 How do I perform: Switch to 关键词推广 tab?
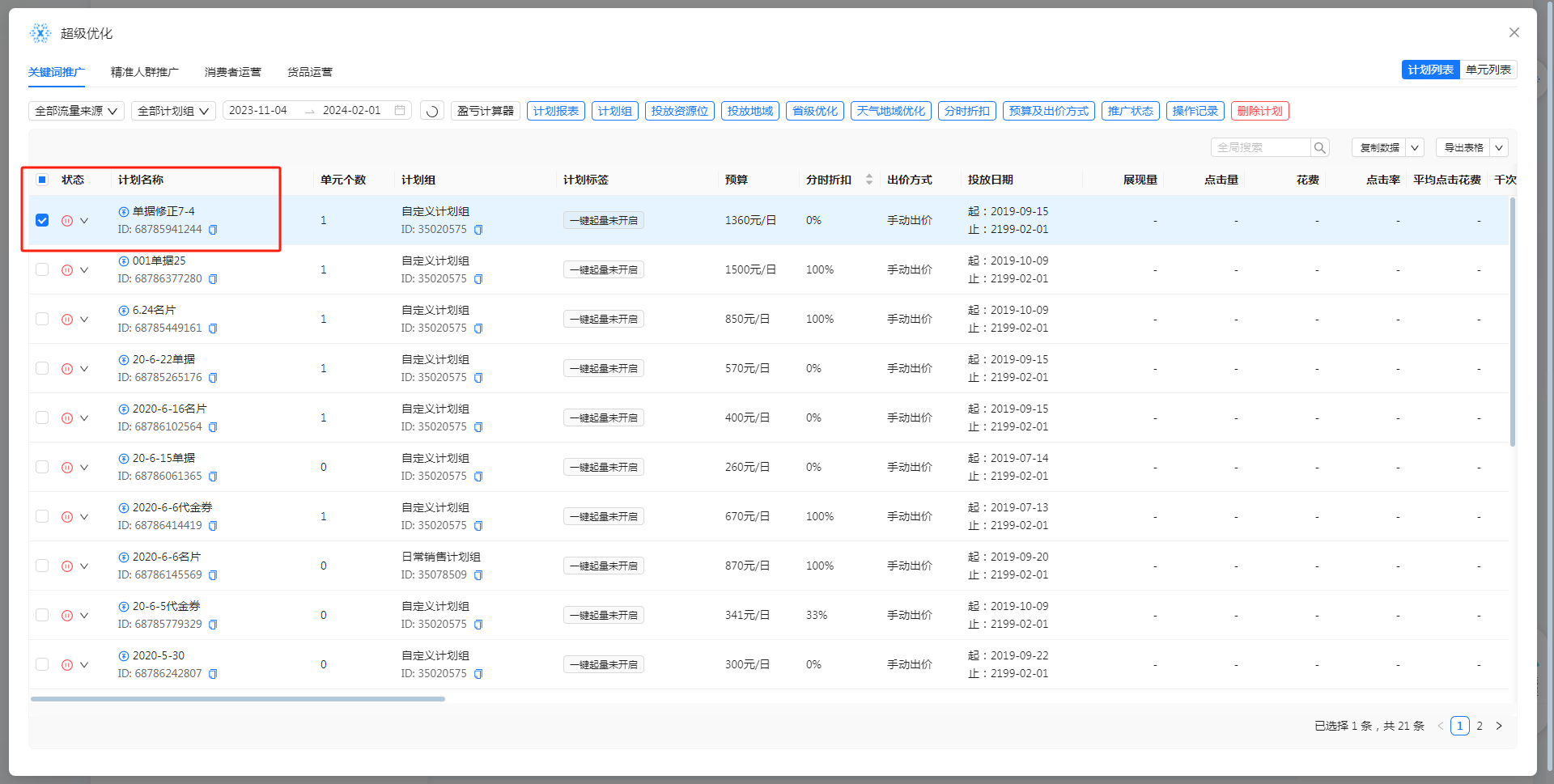[x=57, y=72]
